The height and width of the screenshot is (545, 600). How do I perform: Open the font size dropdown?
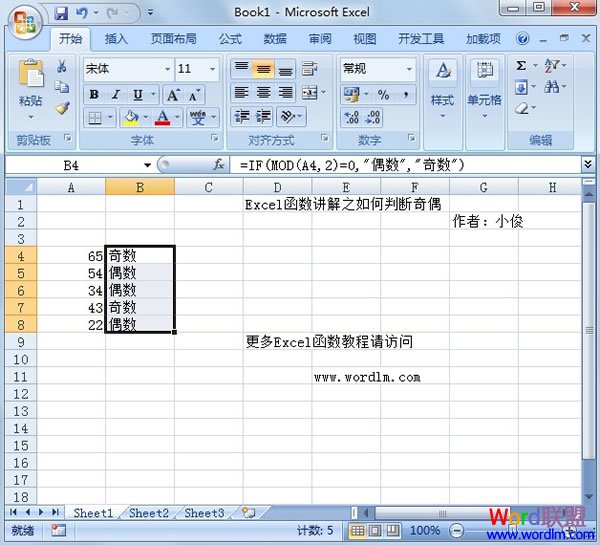pos(212,69)
